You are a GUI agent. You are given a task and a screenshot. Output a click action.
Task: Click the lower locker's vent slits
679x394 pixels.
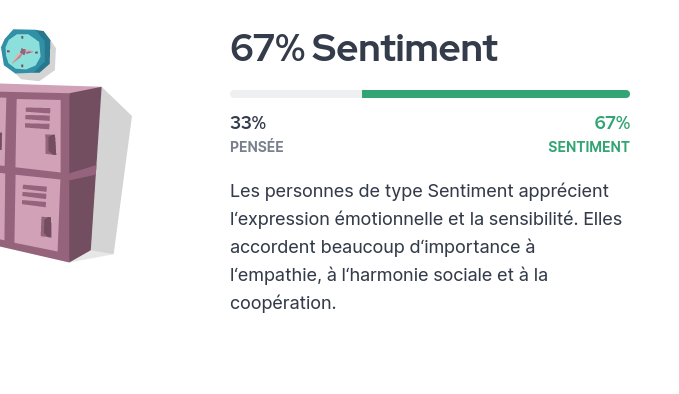[35, 196]
